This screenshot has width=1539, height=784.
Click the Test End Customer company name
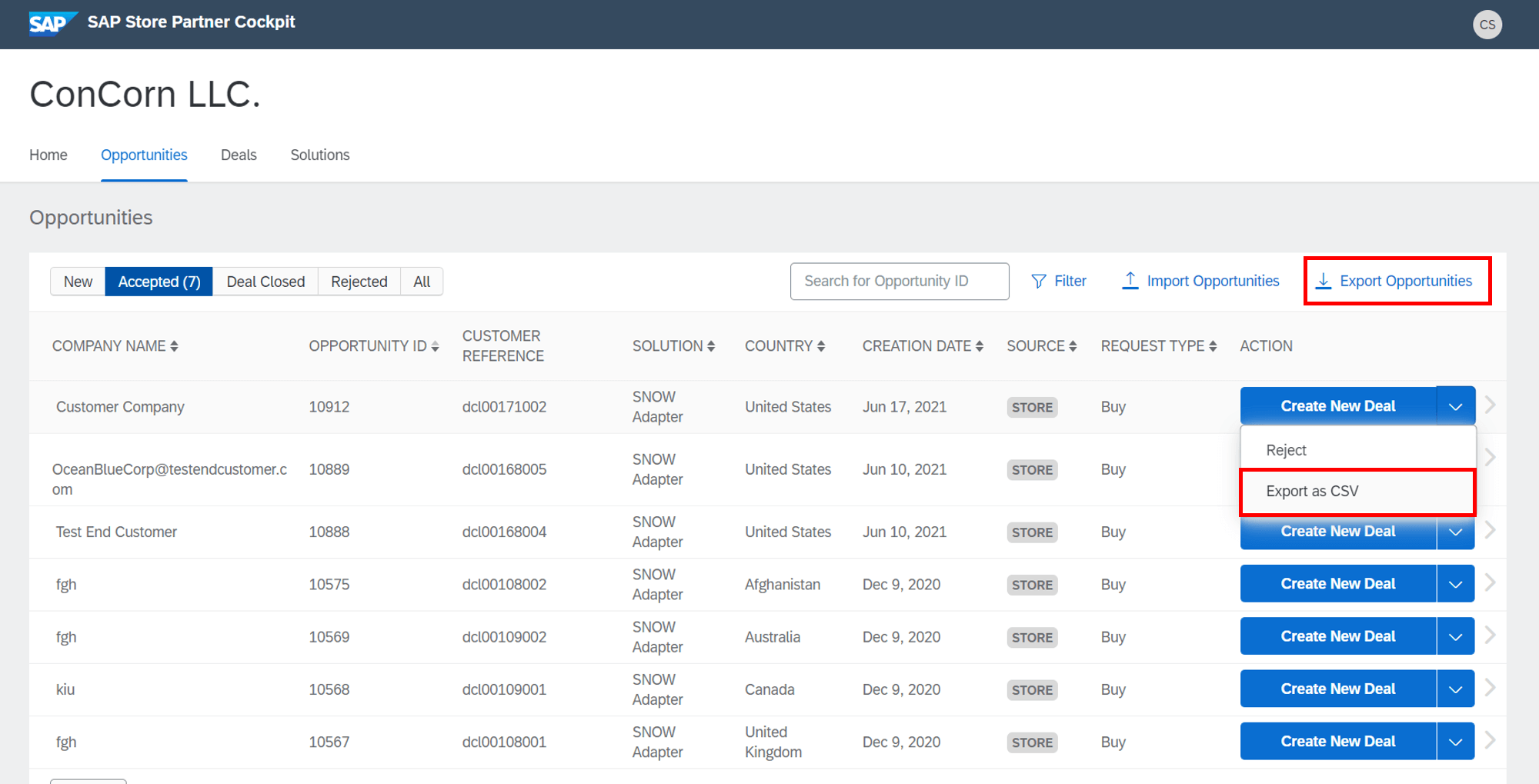(x=116, y=532)
